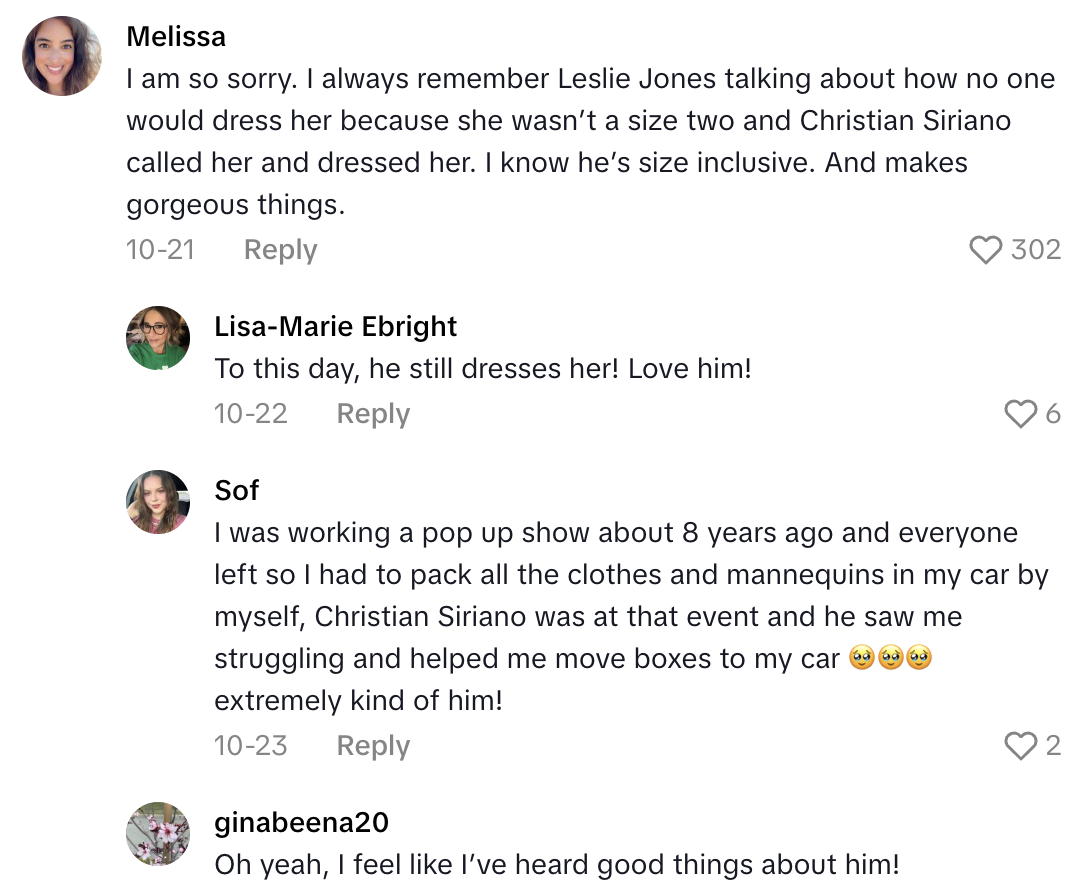Open Lisa-Marie Ebright's avatar
This screenshot has width=1084, height=892.
(158, 338)
